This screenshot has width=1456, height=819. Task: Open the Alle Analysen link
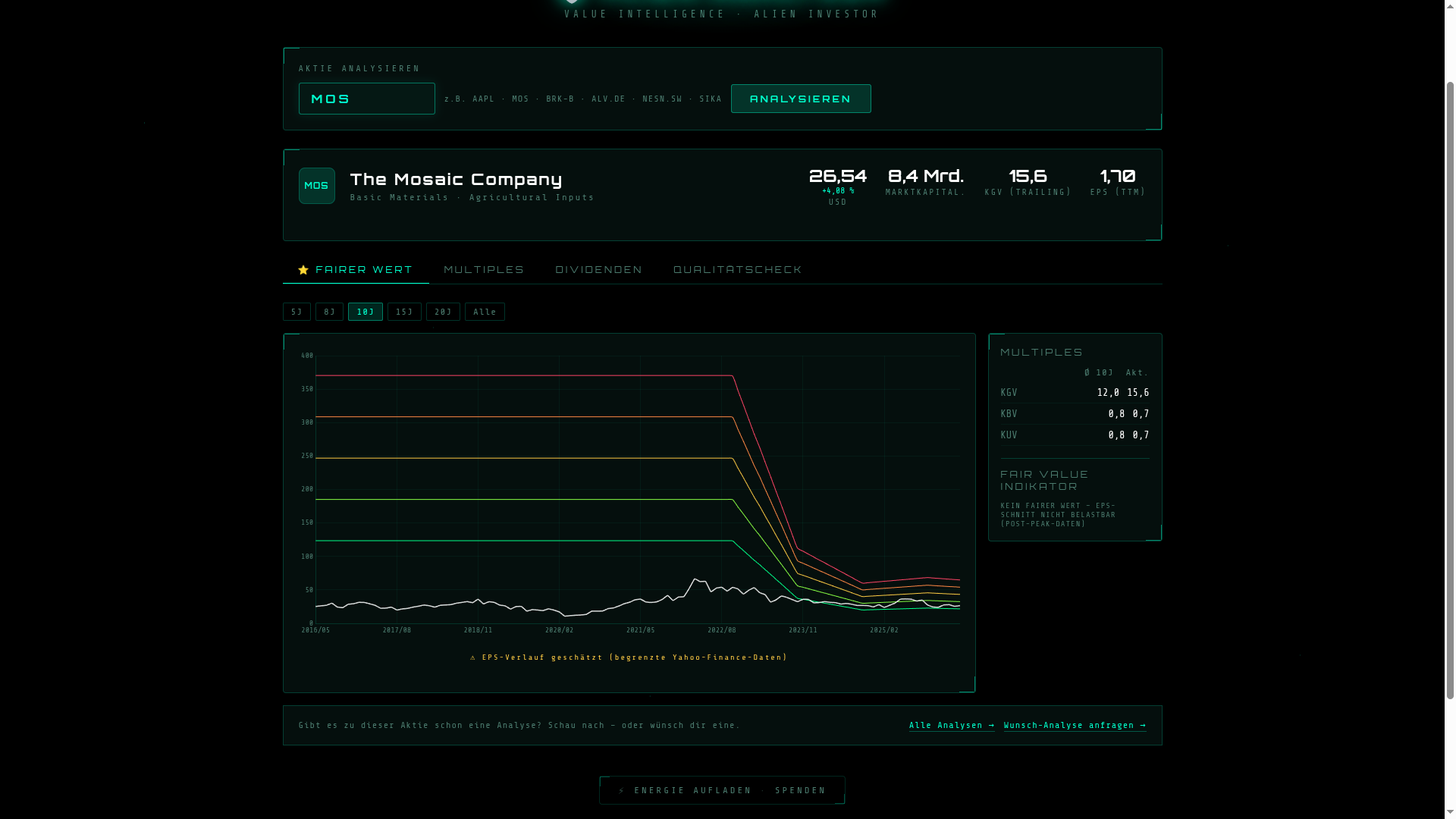[951, 725]
